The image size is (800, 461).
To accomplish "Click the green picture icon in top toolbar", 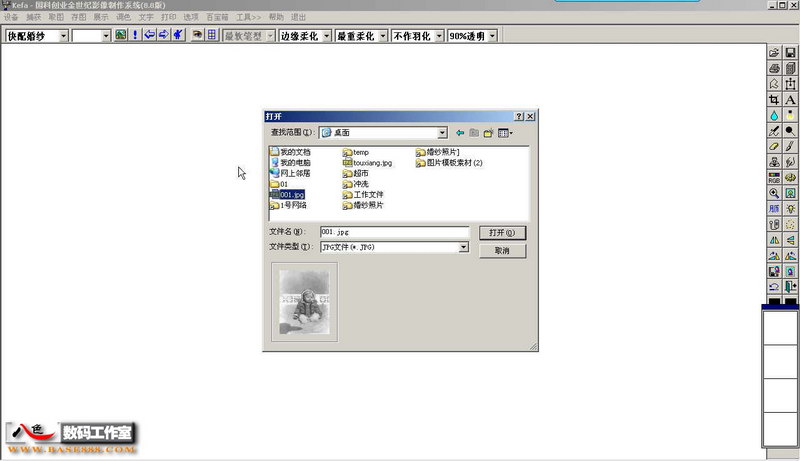I will (120, 35).
